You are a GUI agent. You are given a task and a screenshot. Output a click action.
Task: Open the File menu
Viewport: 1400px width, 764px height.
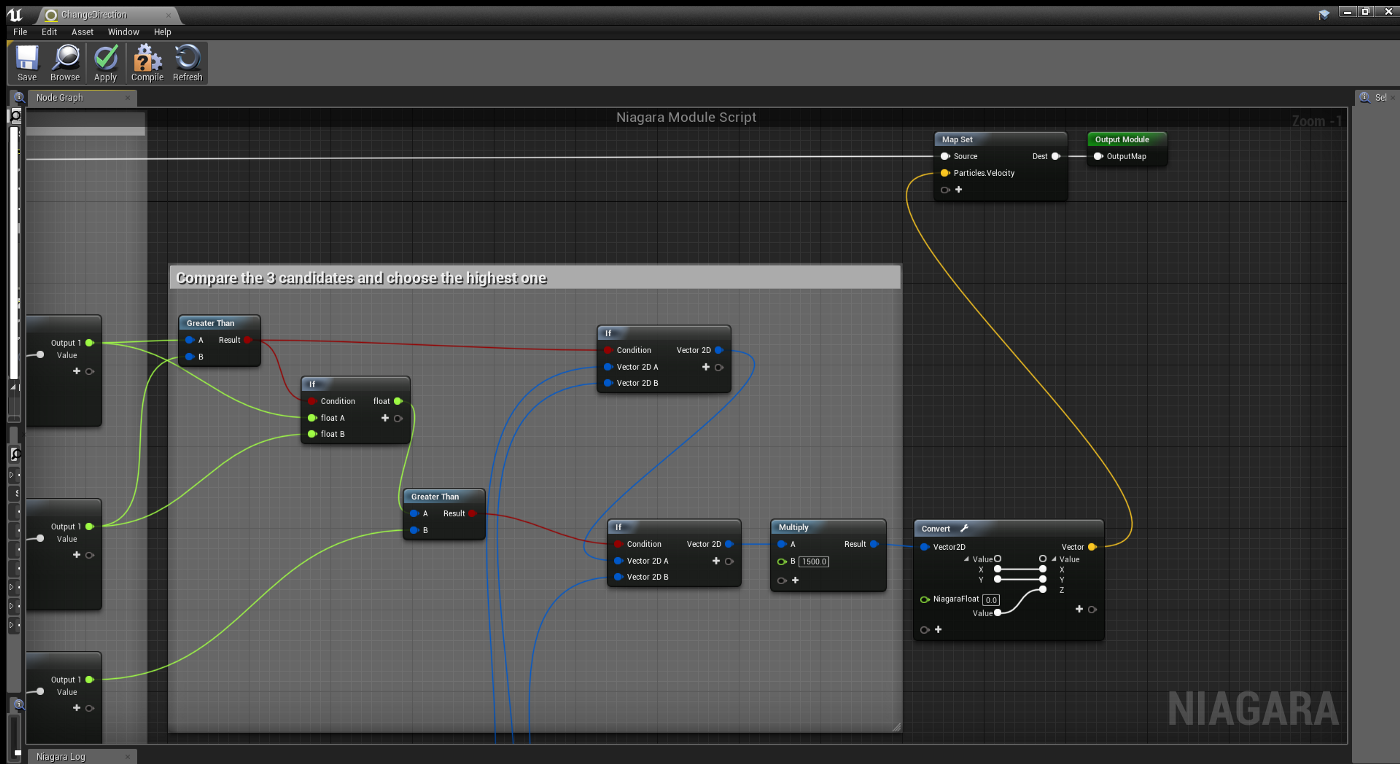[x=20, y=32]
